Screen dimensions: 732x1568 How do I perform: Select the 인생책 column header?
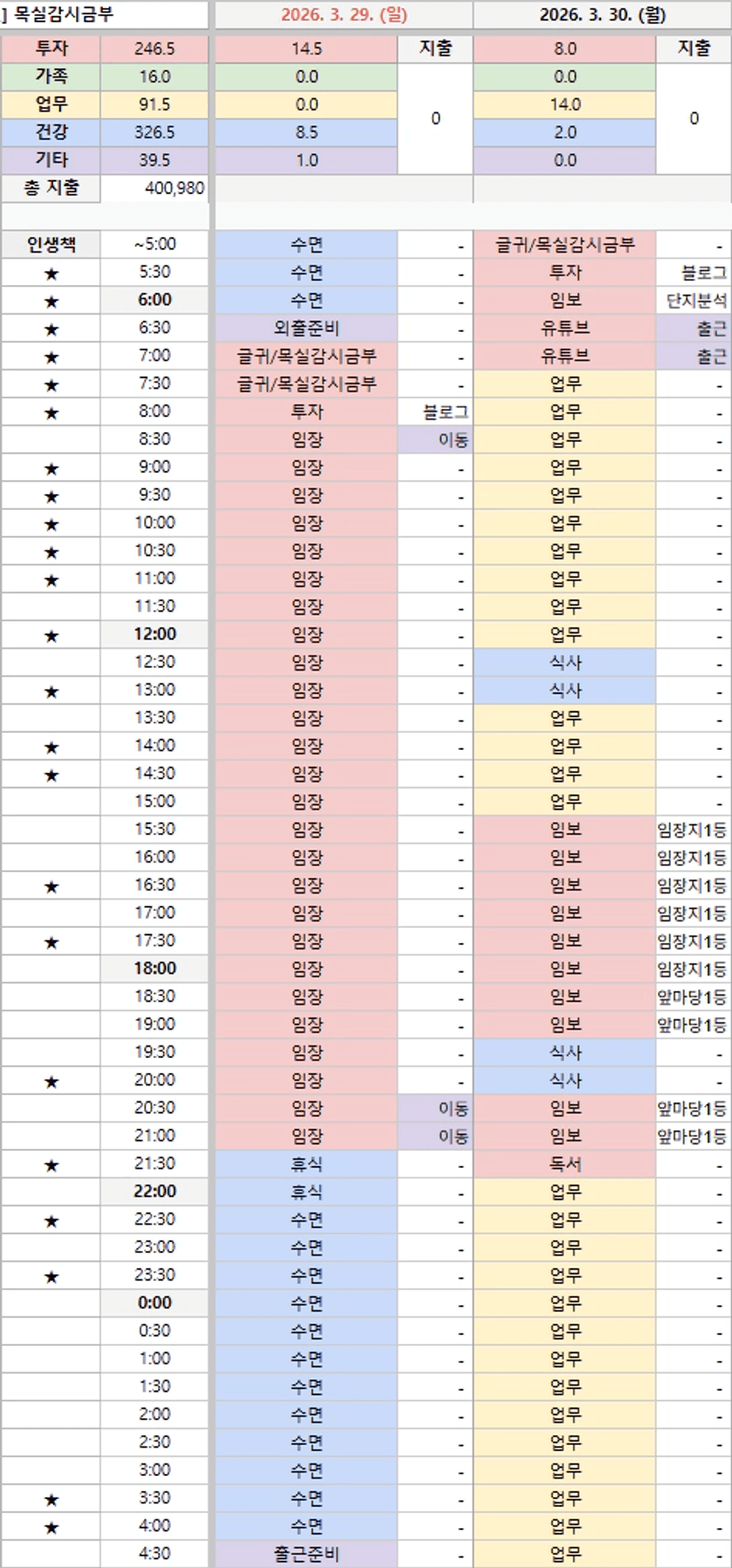51,244
